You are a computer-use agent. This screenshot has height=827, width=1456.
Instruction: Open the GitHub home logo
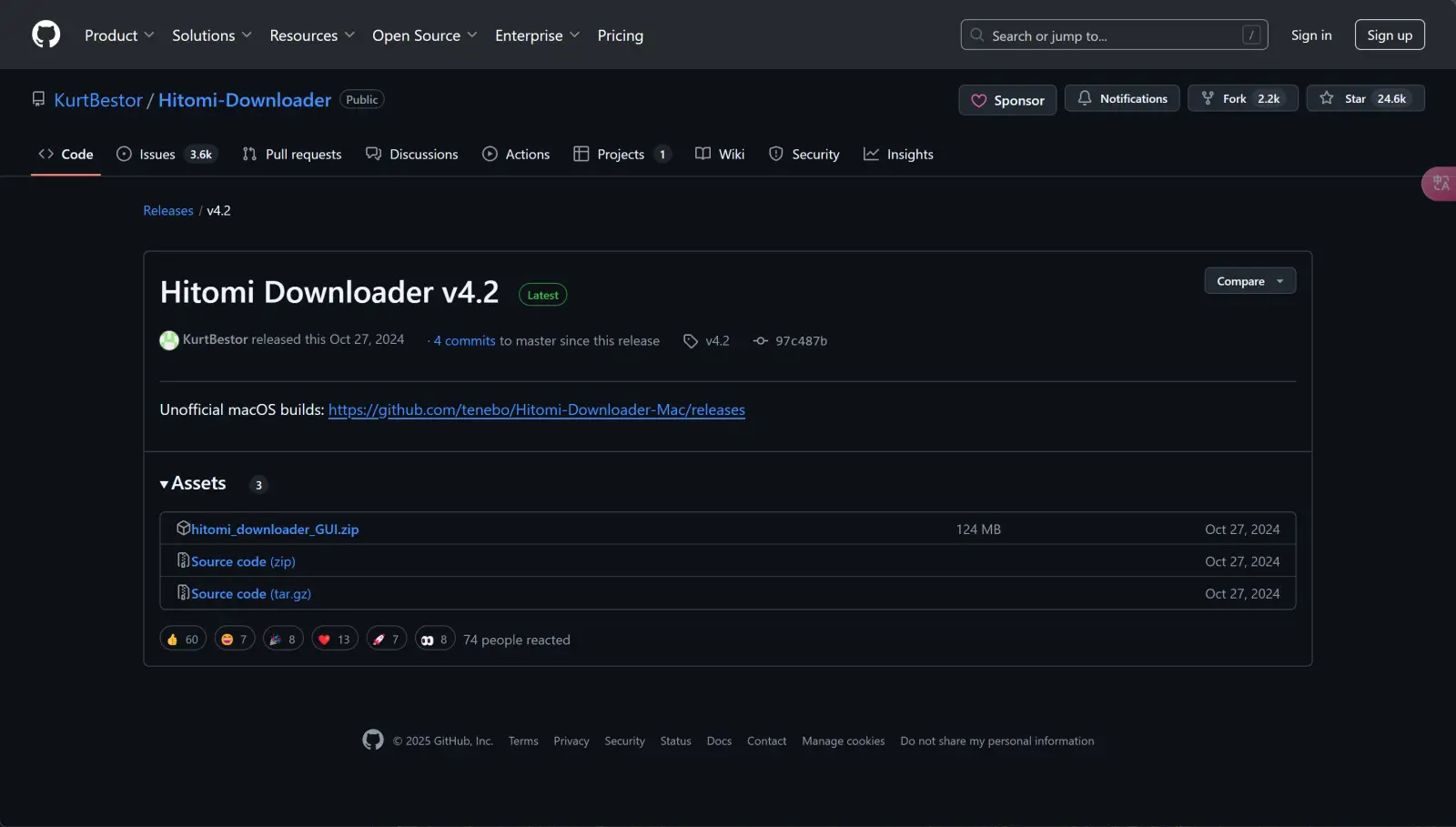[x=45, y=35]
